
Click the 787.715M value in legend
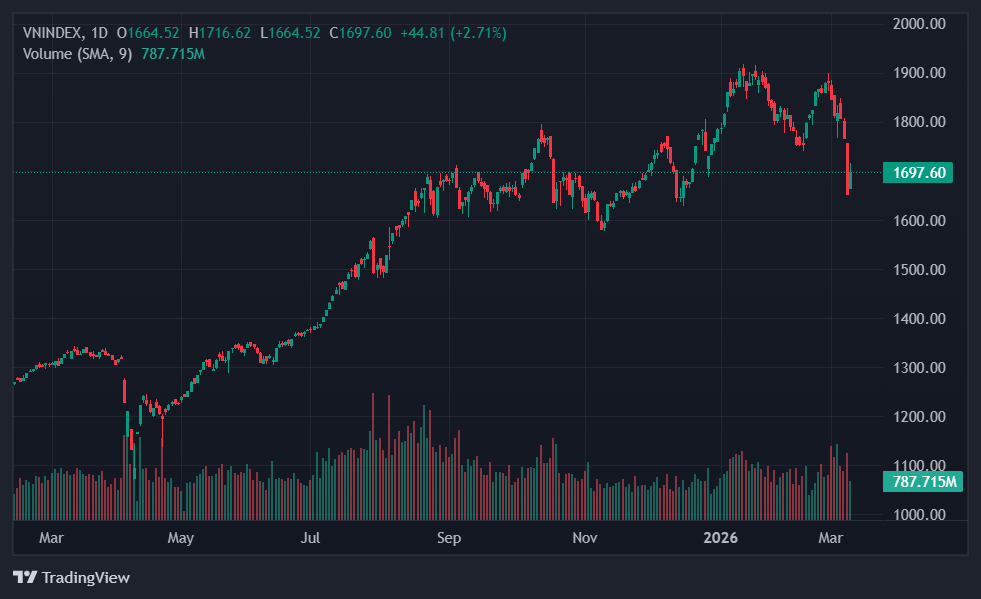[173, 53]
